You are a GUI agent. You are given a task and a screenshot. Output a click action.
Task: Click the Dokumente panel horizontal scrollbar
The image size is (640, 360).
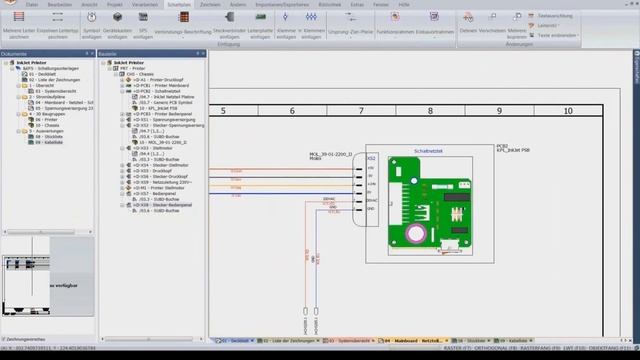click(x=48, y=232)
